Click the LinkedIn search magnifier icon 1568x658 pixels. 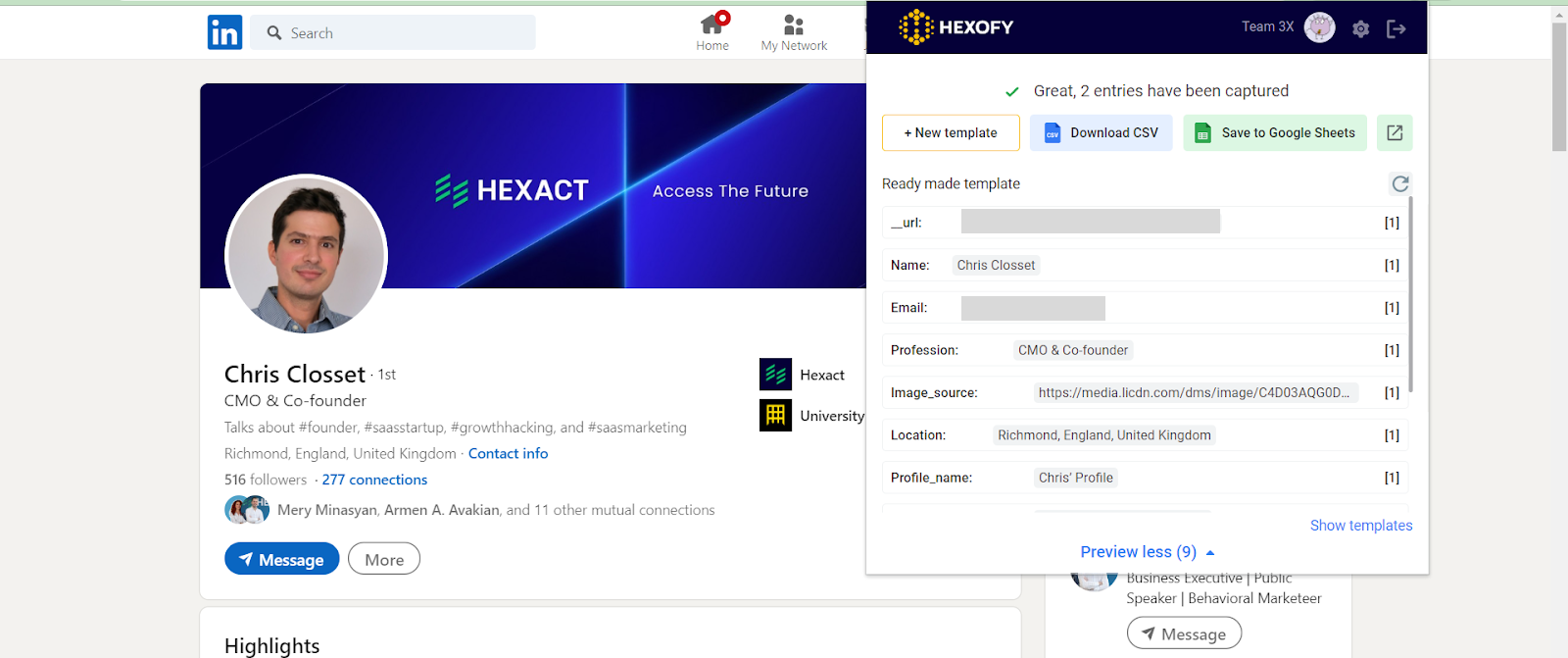pos(274,33)
